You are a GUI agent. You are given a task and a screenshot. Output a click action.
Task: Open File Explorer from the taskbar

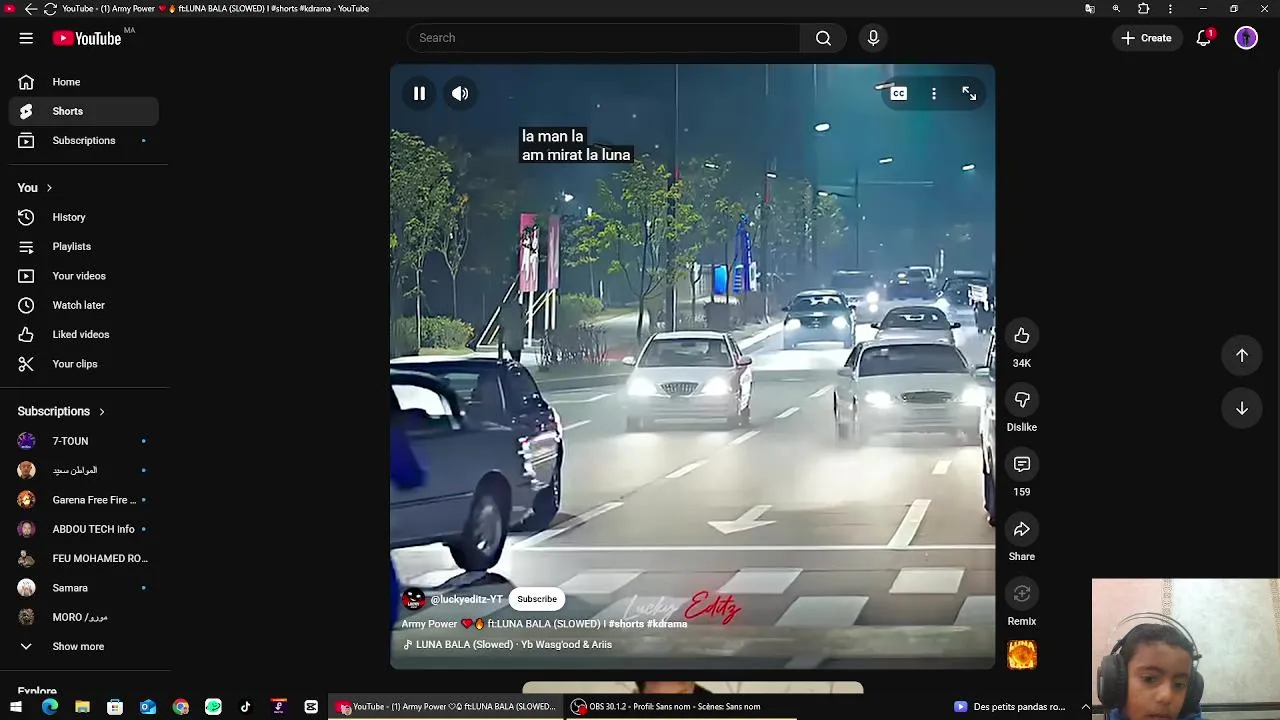82,707
